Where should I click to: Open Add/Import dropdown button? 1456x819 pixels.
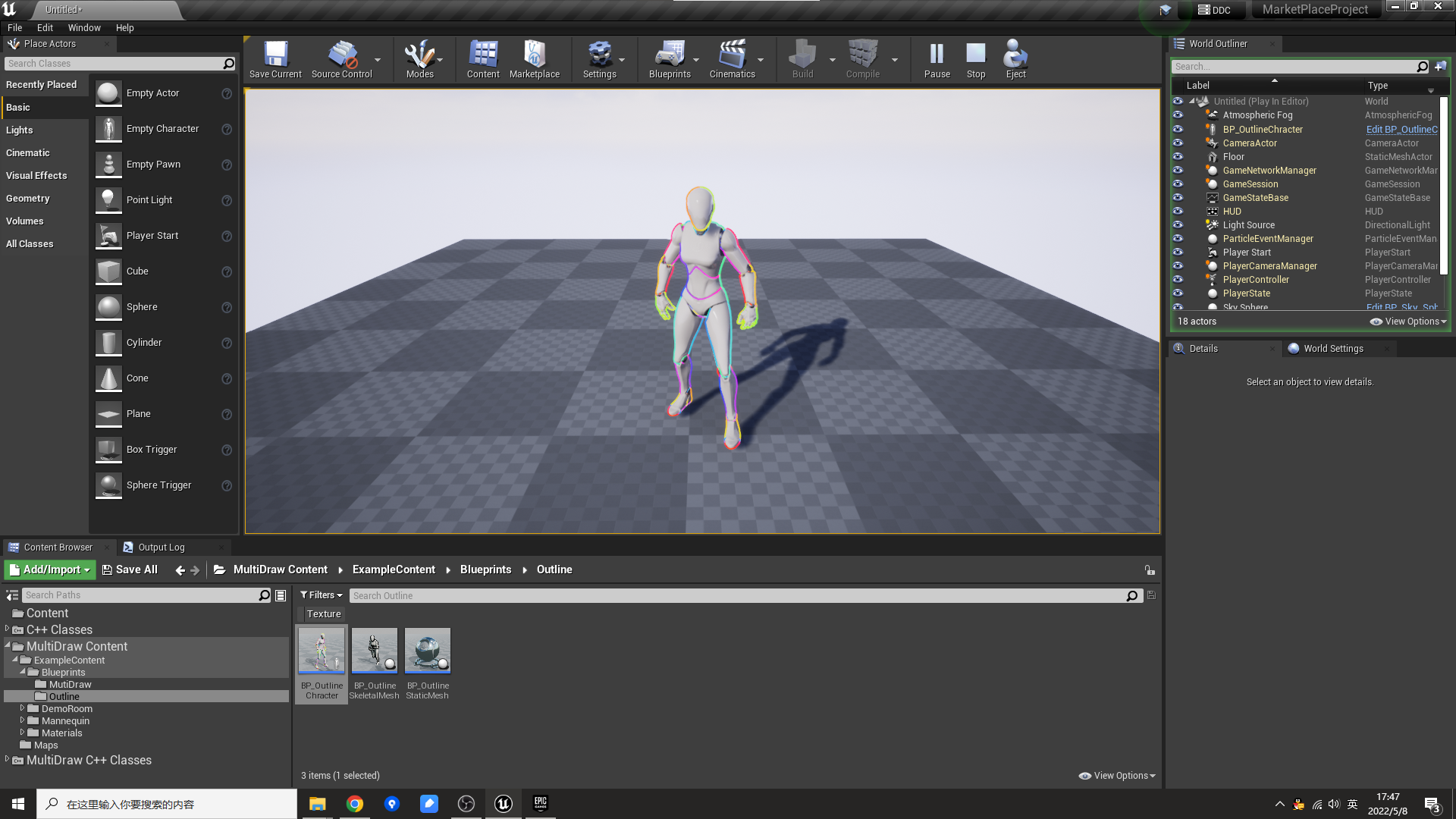[x=50, y=570]
